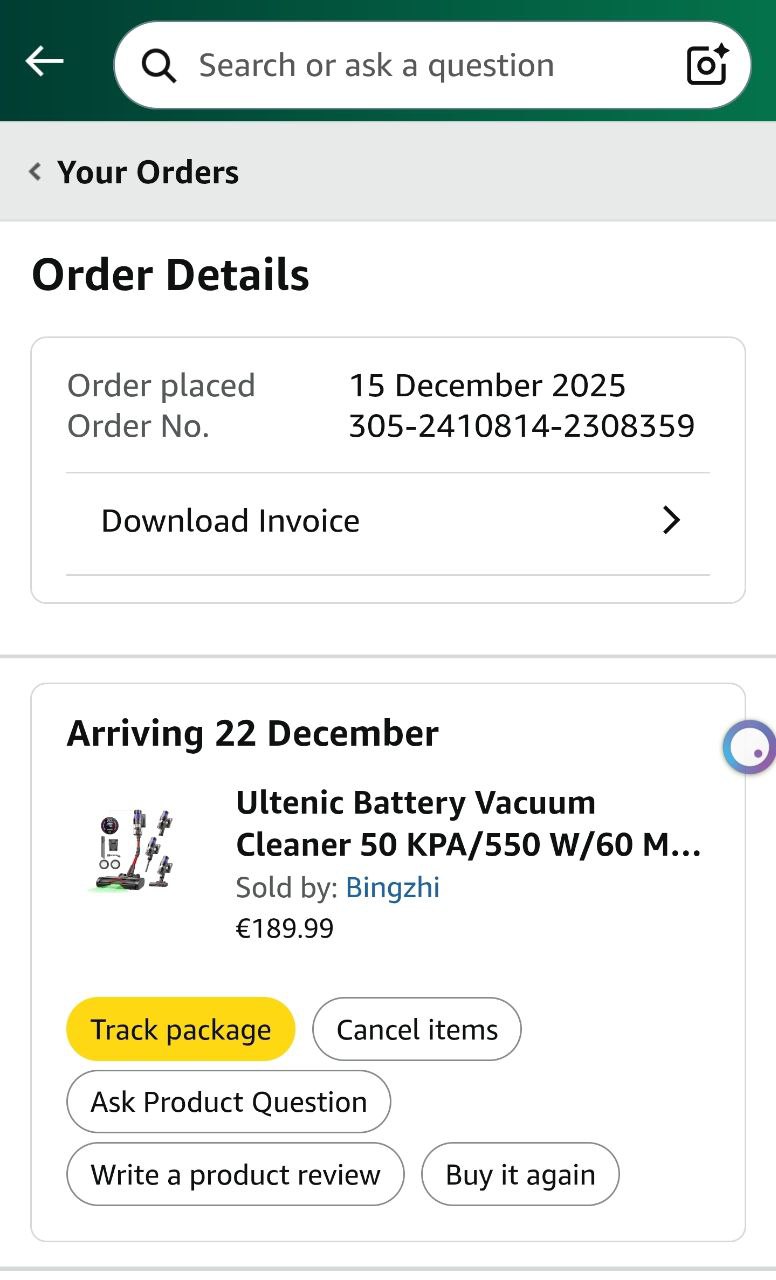Select the Download Invoice row label
776x1280 pixels.
click(x=230, y=521)
